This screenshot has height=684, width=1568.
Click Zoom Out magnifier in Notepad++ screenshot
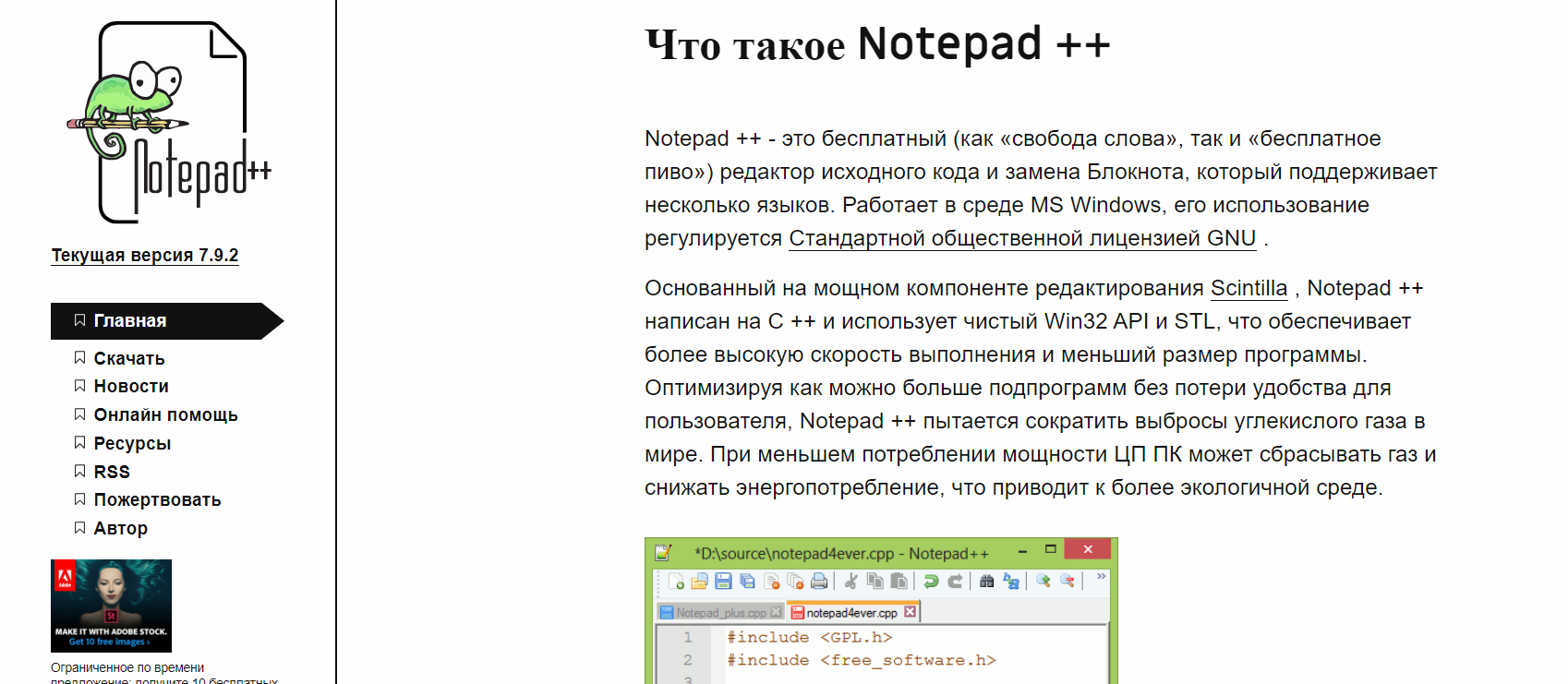pos(1067,581)
